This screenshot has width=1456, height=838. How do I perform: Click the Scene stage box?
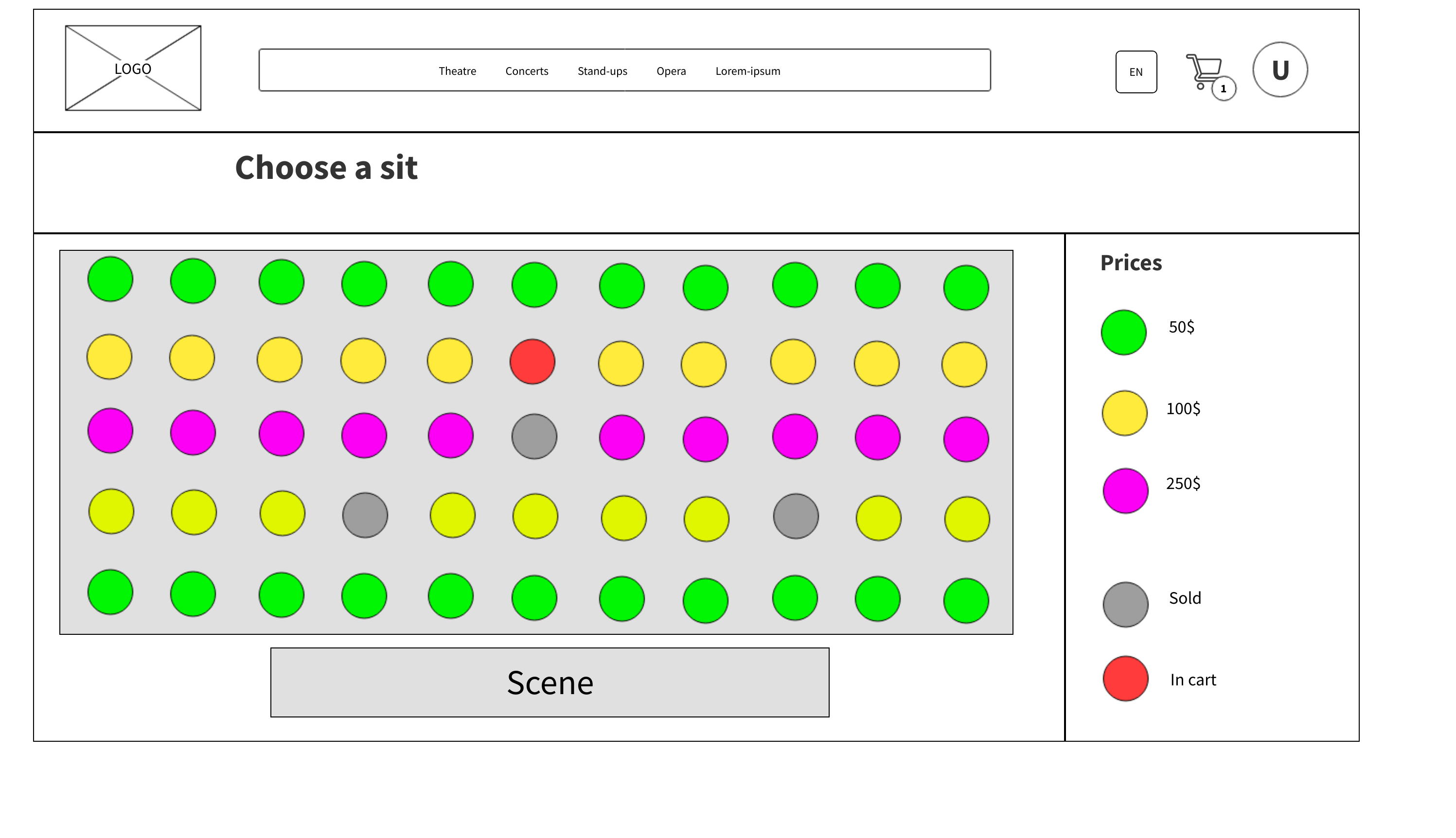click(x=550, y=682)
